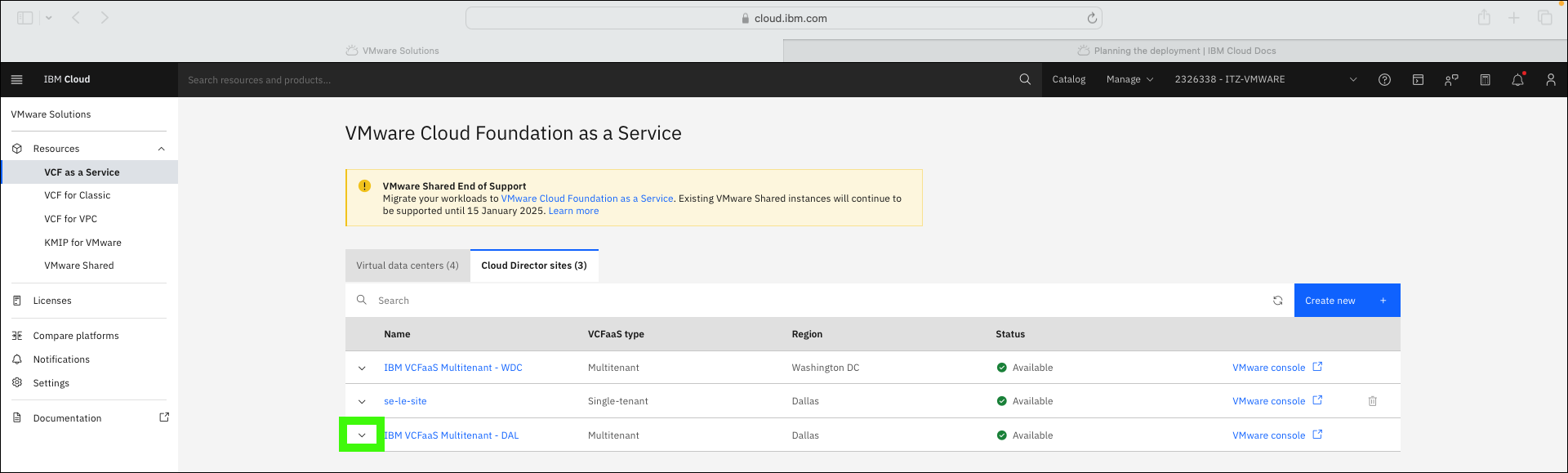Open VMware console link for WDC site
1568x473 pixels.
[1268, 368]
